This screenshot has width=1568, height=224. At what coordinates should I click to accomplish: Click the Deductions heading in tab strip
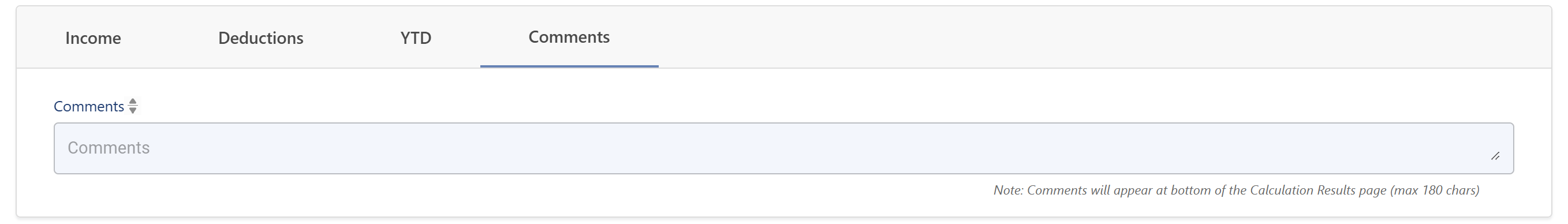[x=260, y=38]
